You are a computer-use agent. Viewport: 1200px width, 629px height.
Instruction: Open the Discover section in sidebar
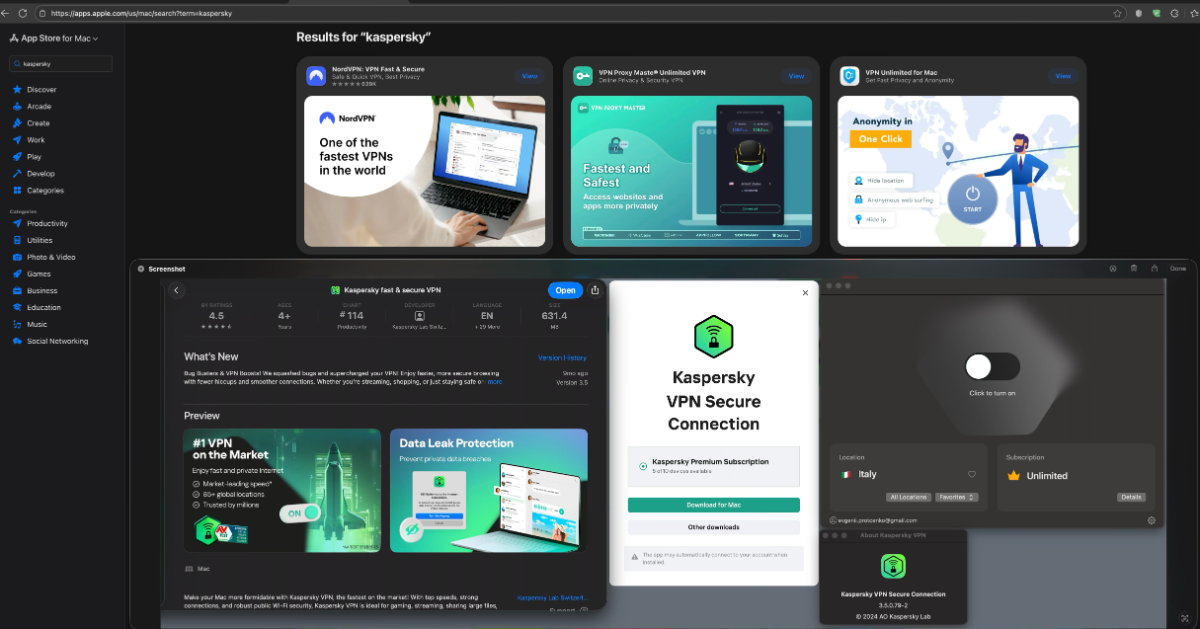pos(34,90)
